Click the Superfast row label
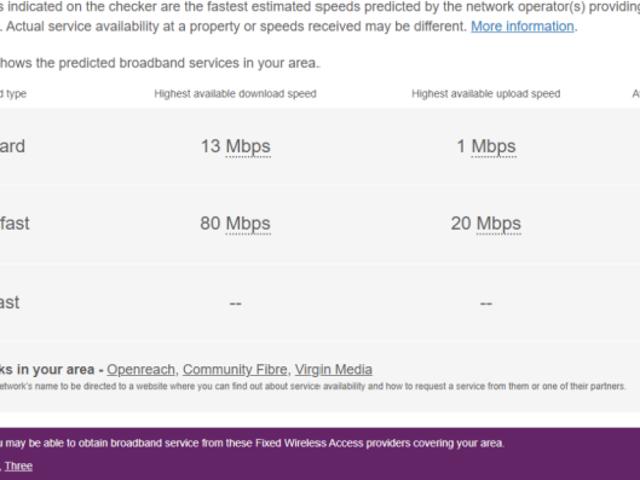The width and height of the screenshot is (640, 480). pos(15,223)
